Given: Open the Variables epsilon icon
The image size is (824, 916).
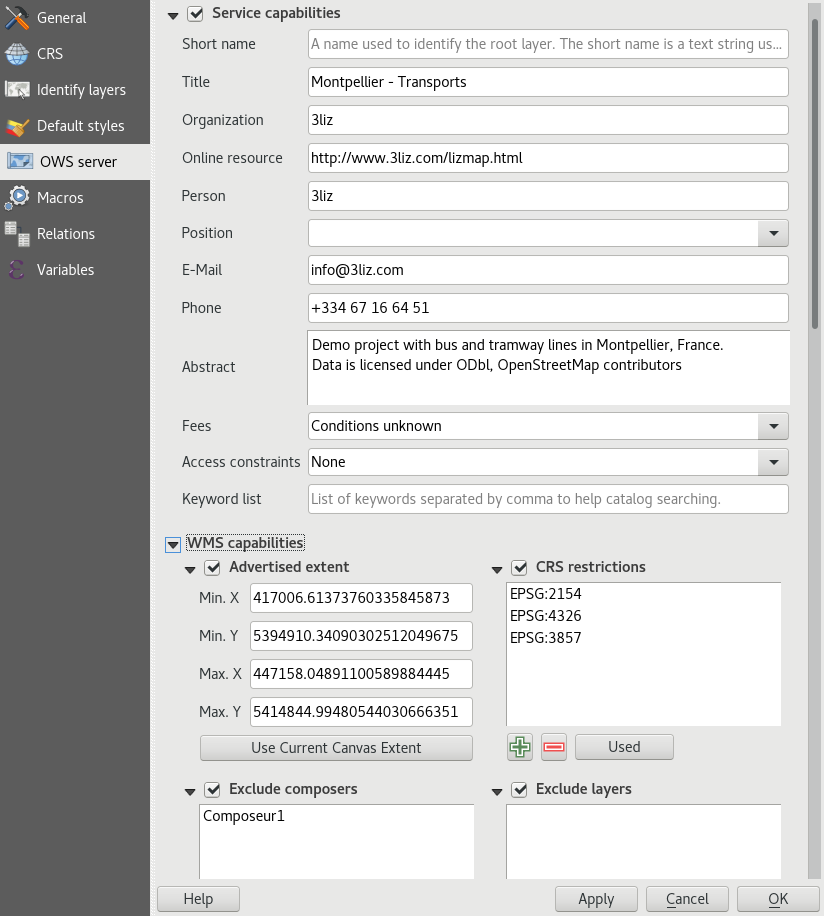Looking at the screenshot, I should [x=17, y=270].
